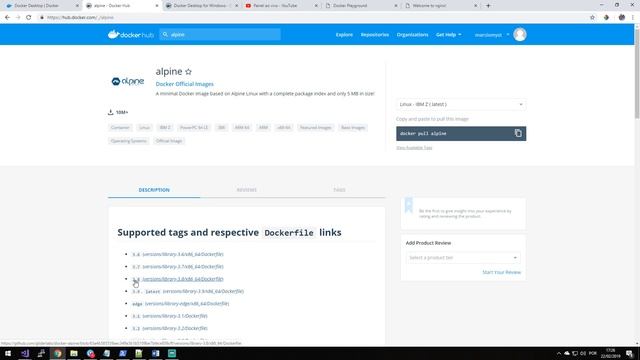Open the Windows Start button
The width and height of the screenshot is (640, 360).
click(x=8, y=353)
